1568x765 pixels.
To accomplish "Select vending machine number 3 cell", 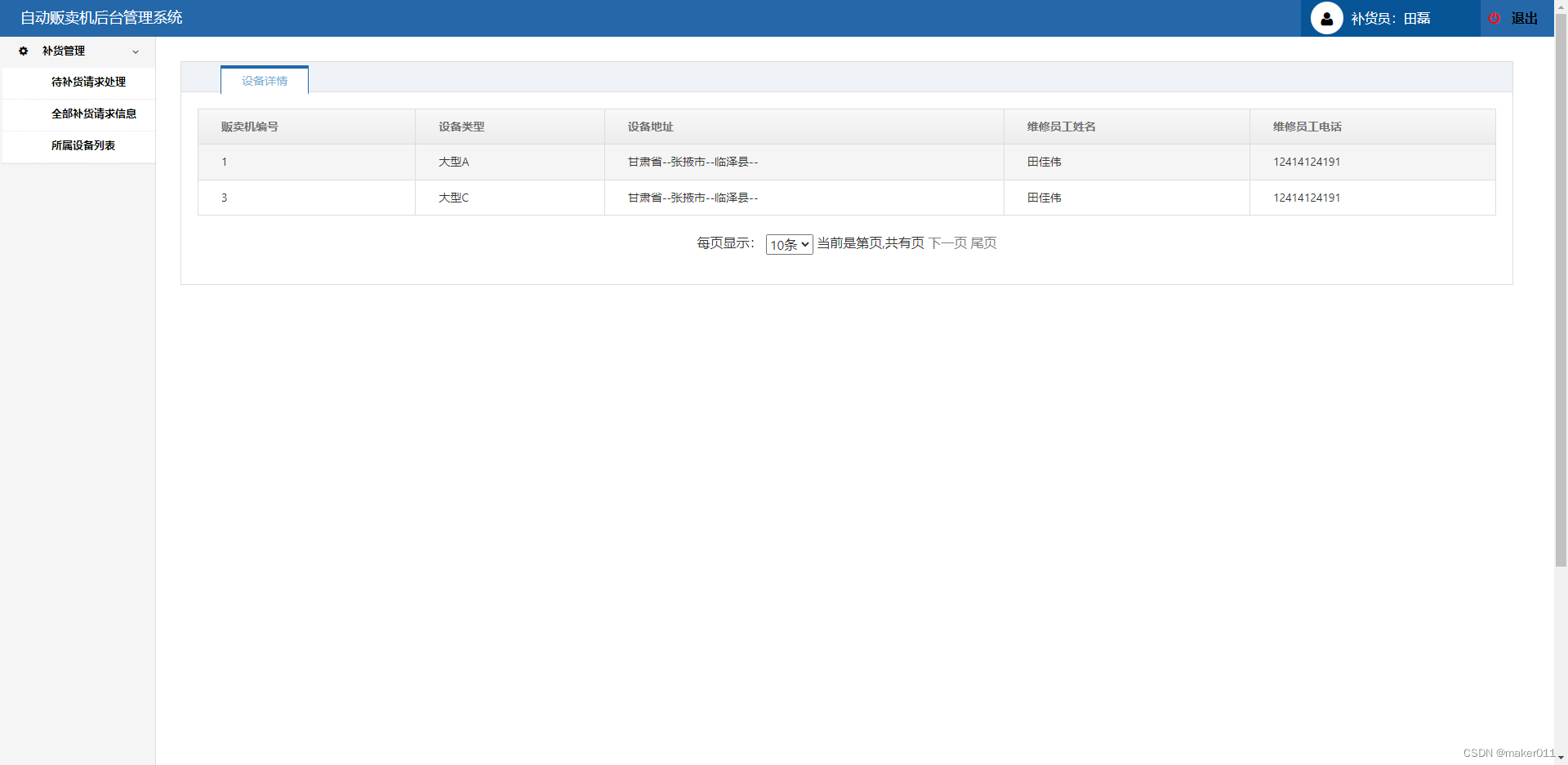I will pyautogui.click(x=306, y=198).
